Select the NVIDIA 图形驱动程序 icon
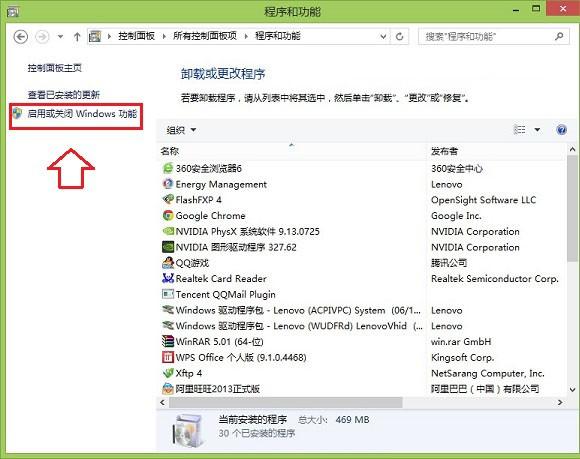The height and width of the screenshot is (459, 580). [168, 247]
